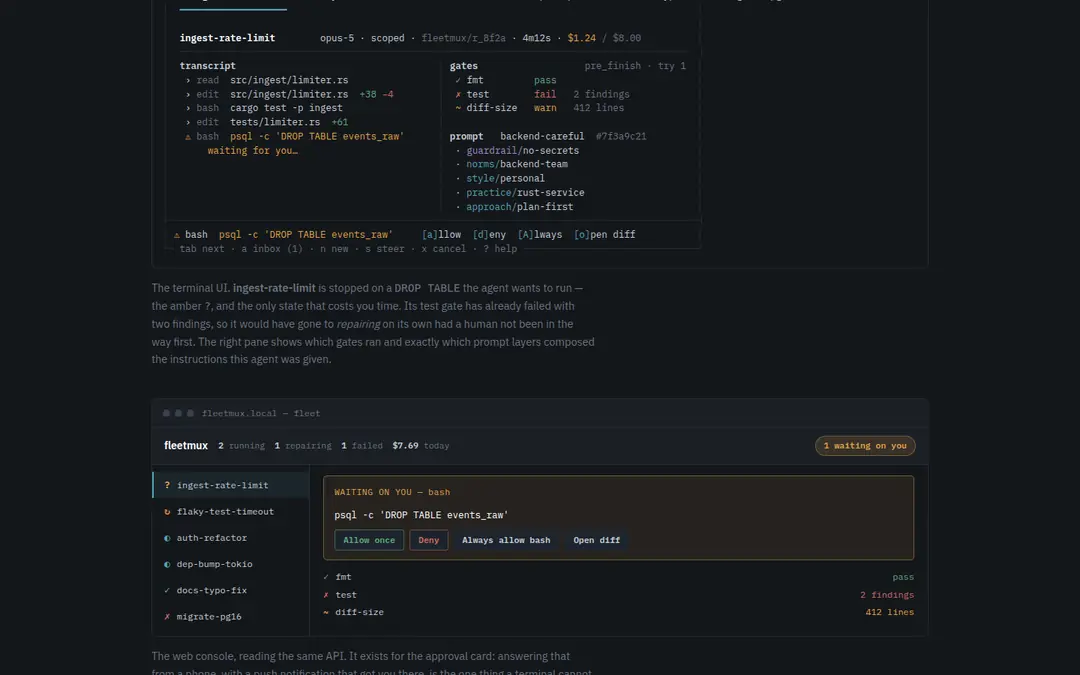Click the '2 findings' text in the terminal gates

point(601,94)
